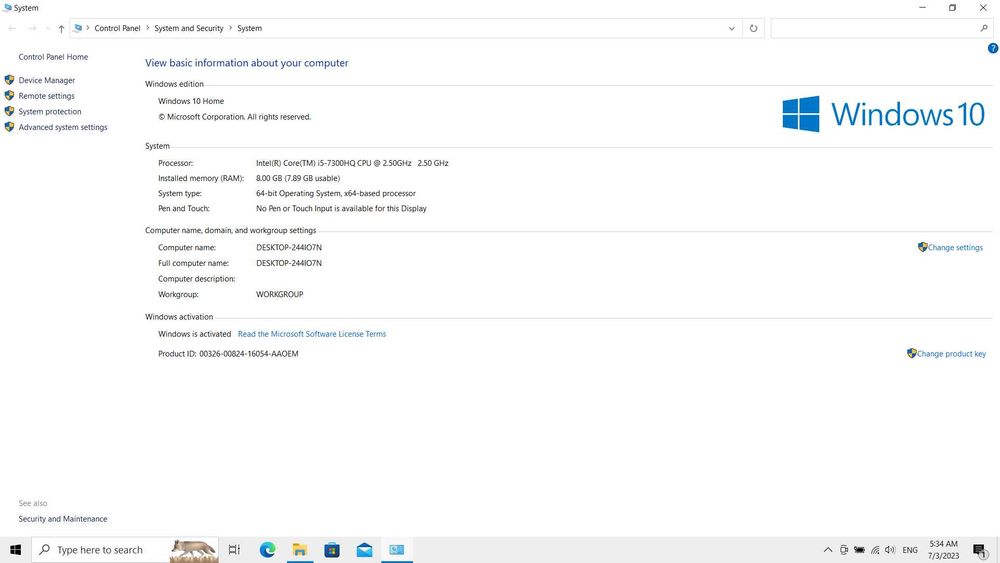Click the System Control Panel taskbar icon
Screen dimensions: 1000x563
coord(397,550)
